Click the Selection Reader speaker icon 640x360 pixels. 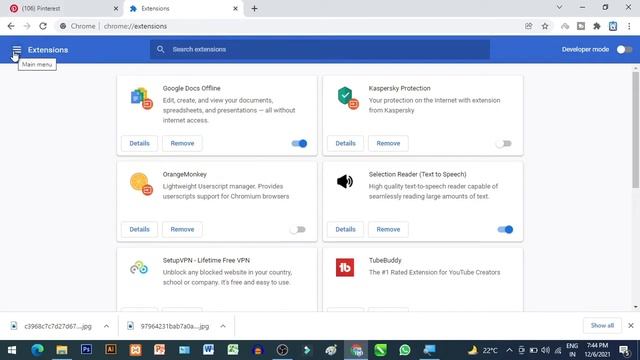tap(345, 182)
